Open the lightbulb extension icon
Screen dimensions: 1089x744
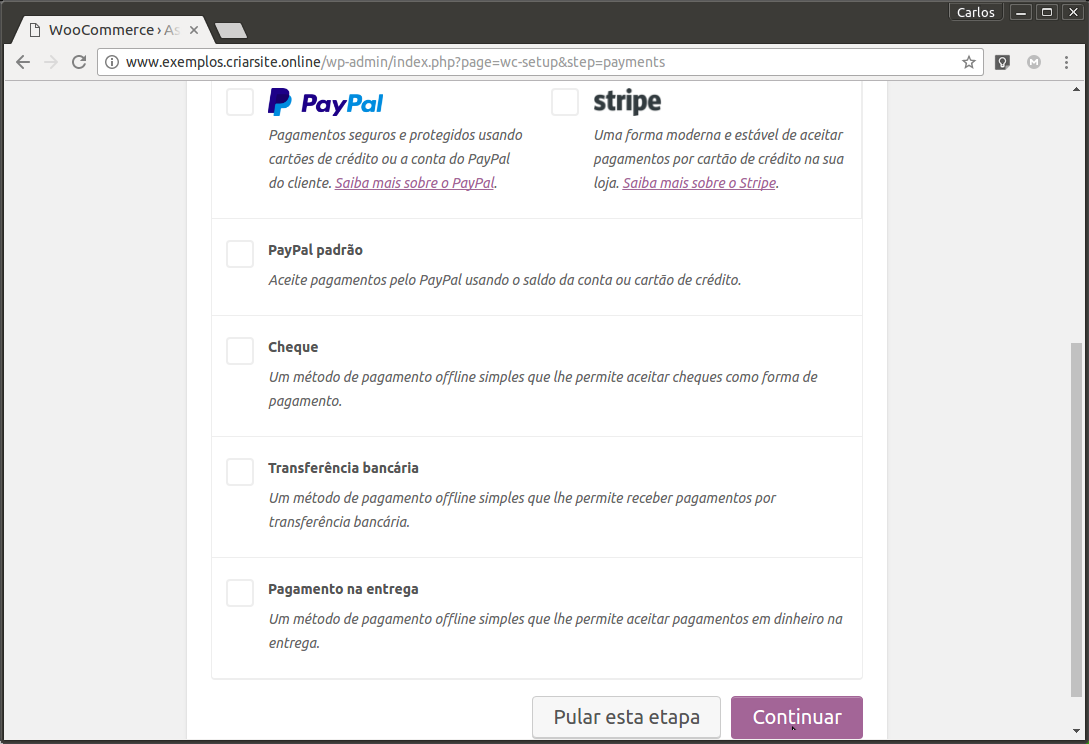1002,62
